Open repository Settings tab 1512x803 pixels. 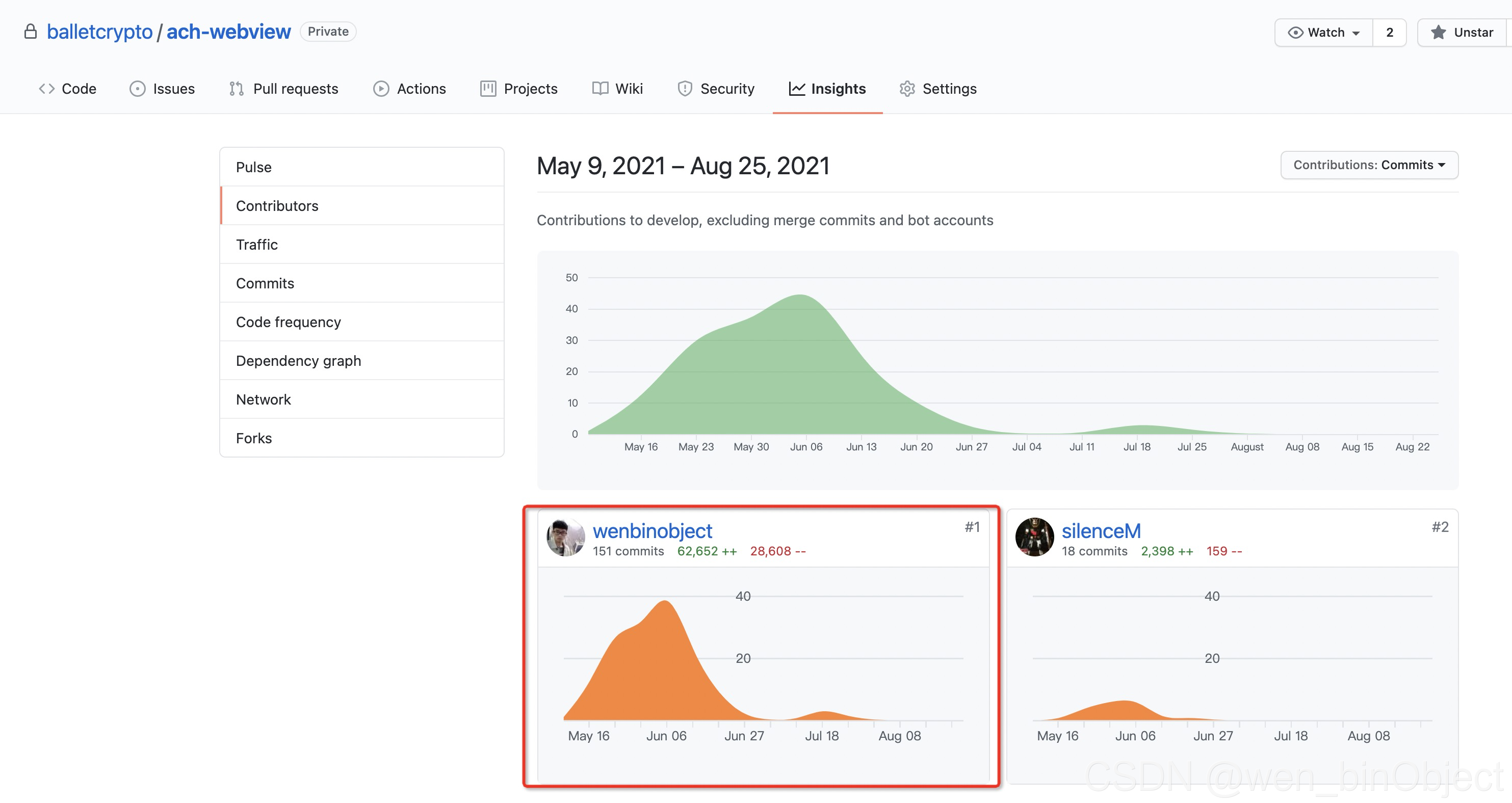(x=938, y=89)
